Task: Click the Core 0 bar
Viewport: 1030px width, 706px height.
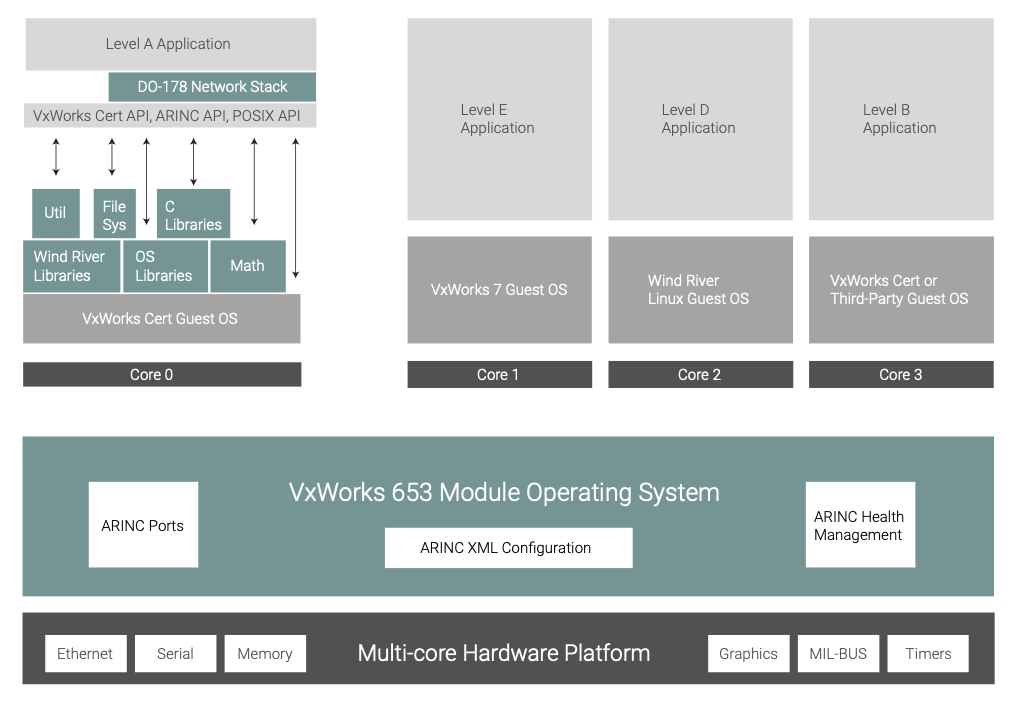Action: (x=162, y=374)
